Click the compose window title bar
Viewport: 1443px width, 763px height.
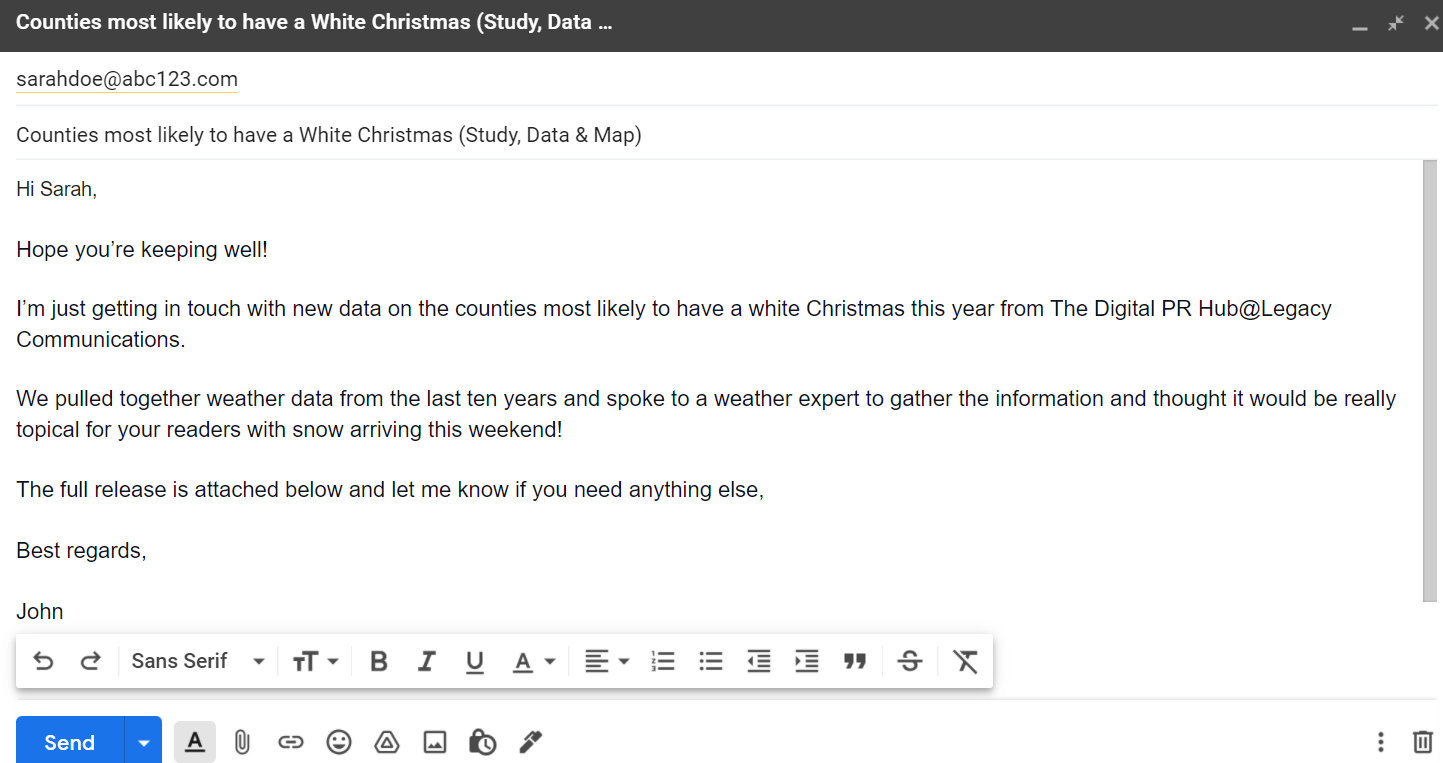[721, 25]
